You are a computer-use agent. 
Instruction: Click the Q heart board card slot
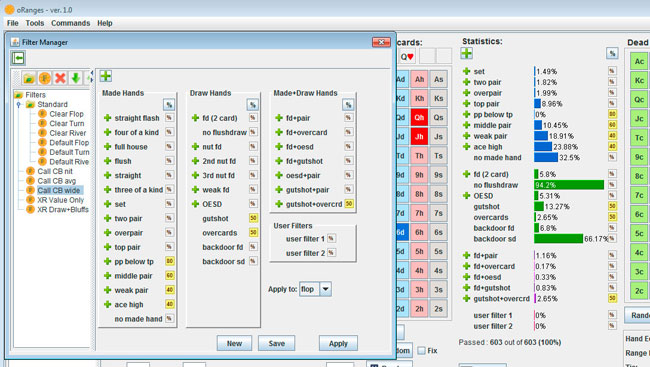[407, 56]
